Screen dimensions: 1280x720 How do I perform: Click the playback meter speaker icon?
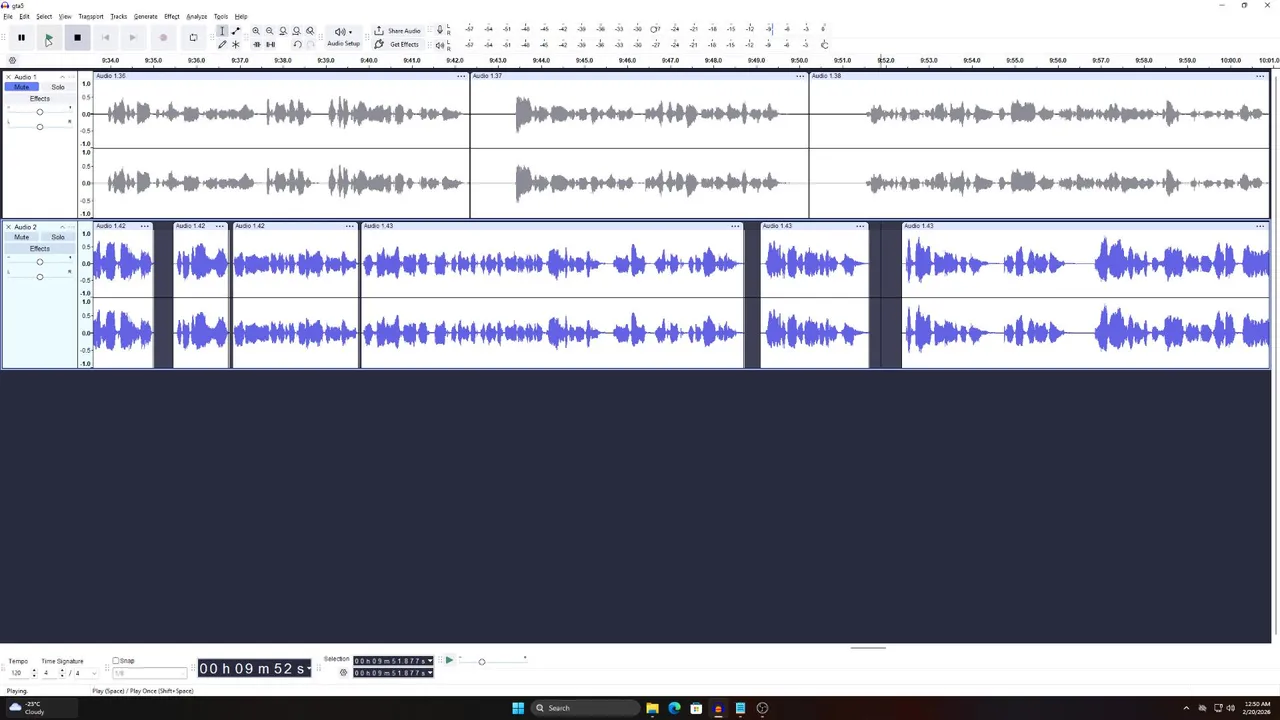pos(440,44)
